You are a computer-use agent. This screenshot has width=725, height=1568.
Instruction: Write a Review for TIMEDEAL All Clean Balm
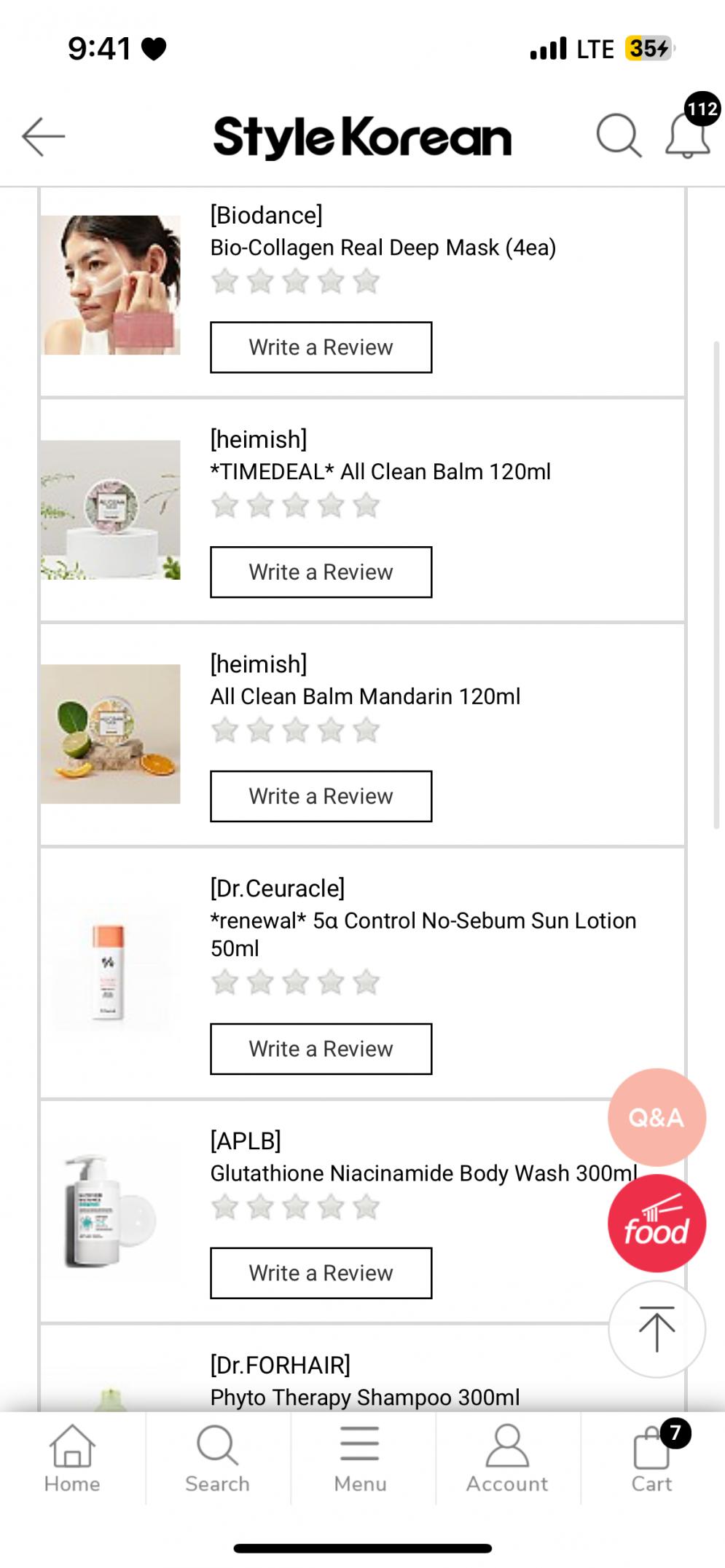321,572
